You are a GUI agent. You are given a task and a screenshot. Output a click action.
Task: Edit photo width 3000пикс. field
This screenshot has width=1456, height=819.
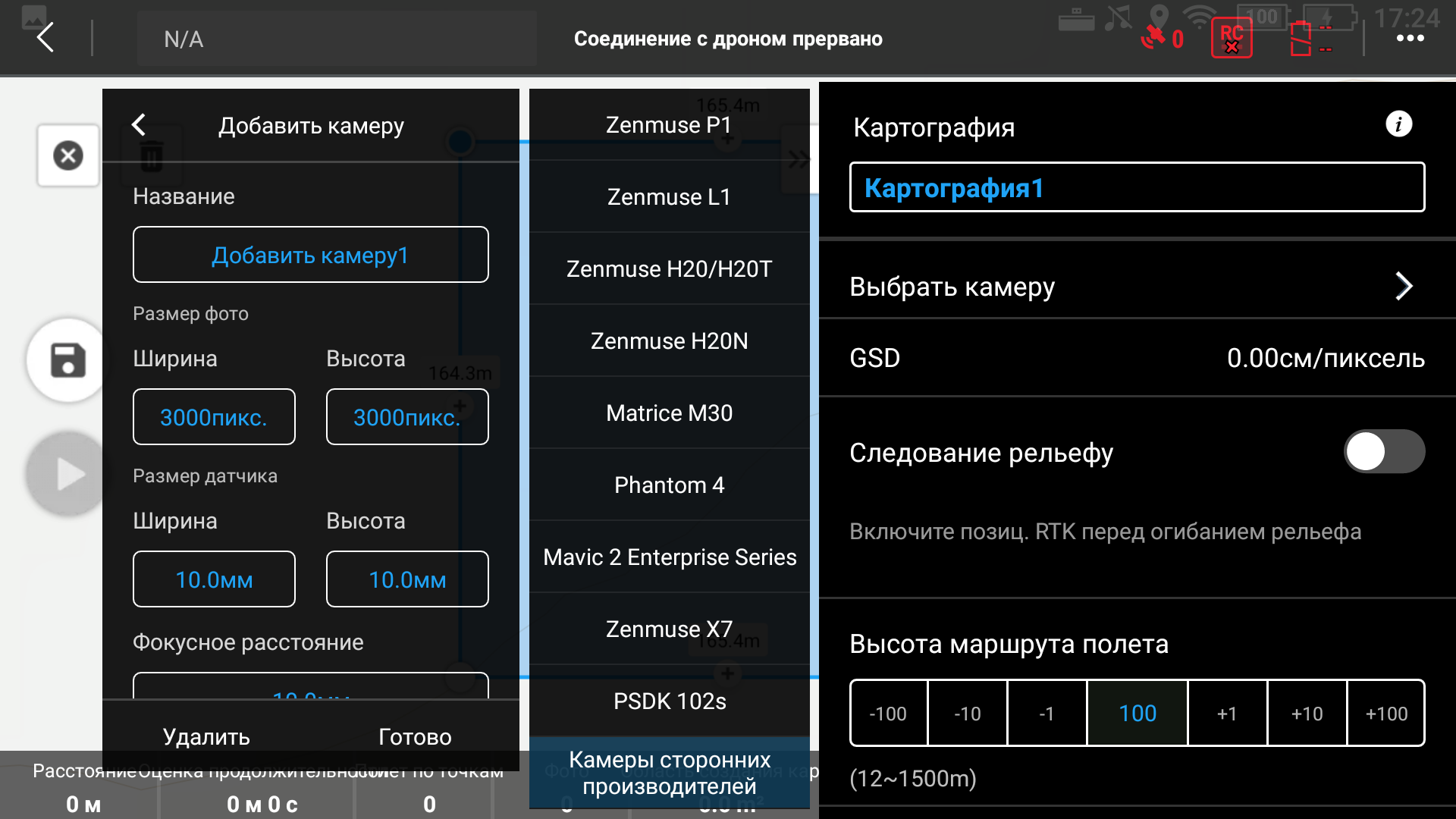click(214, 417)
